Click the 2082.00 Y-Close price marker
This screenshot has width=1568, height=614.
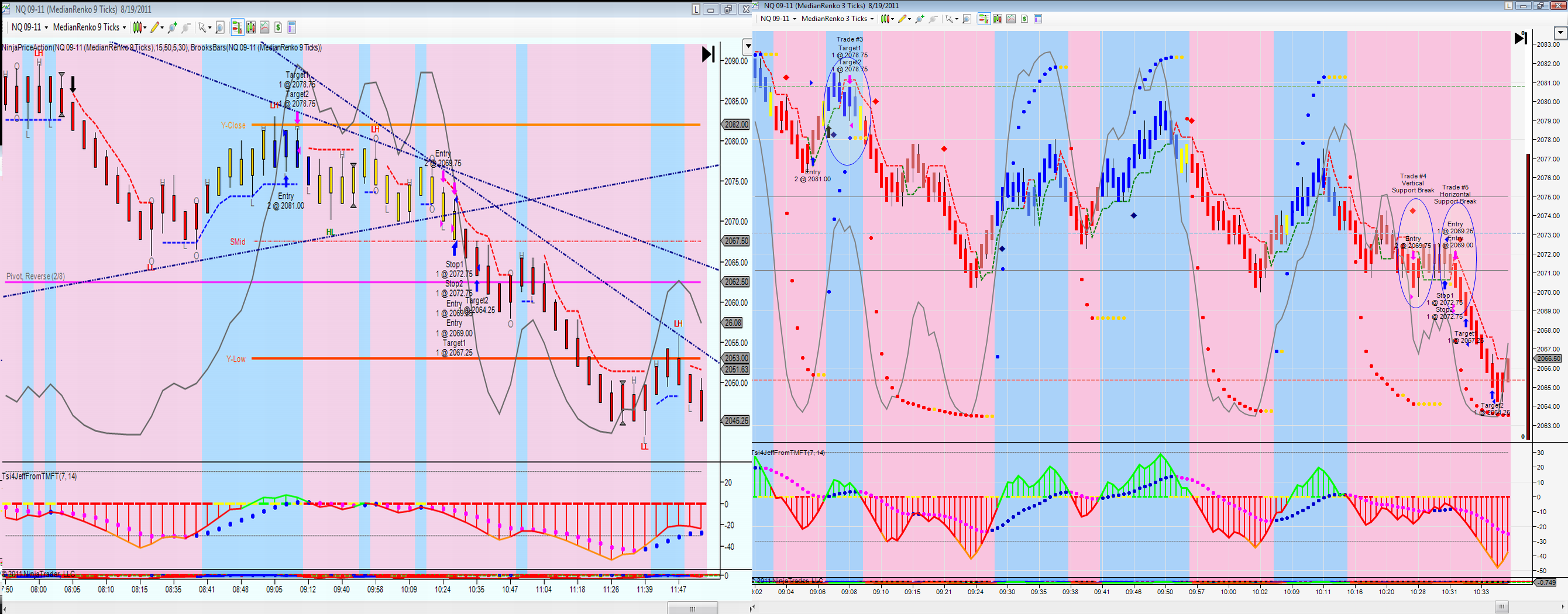(x=736, y=125)
